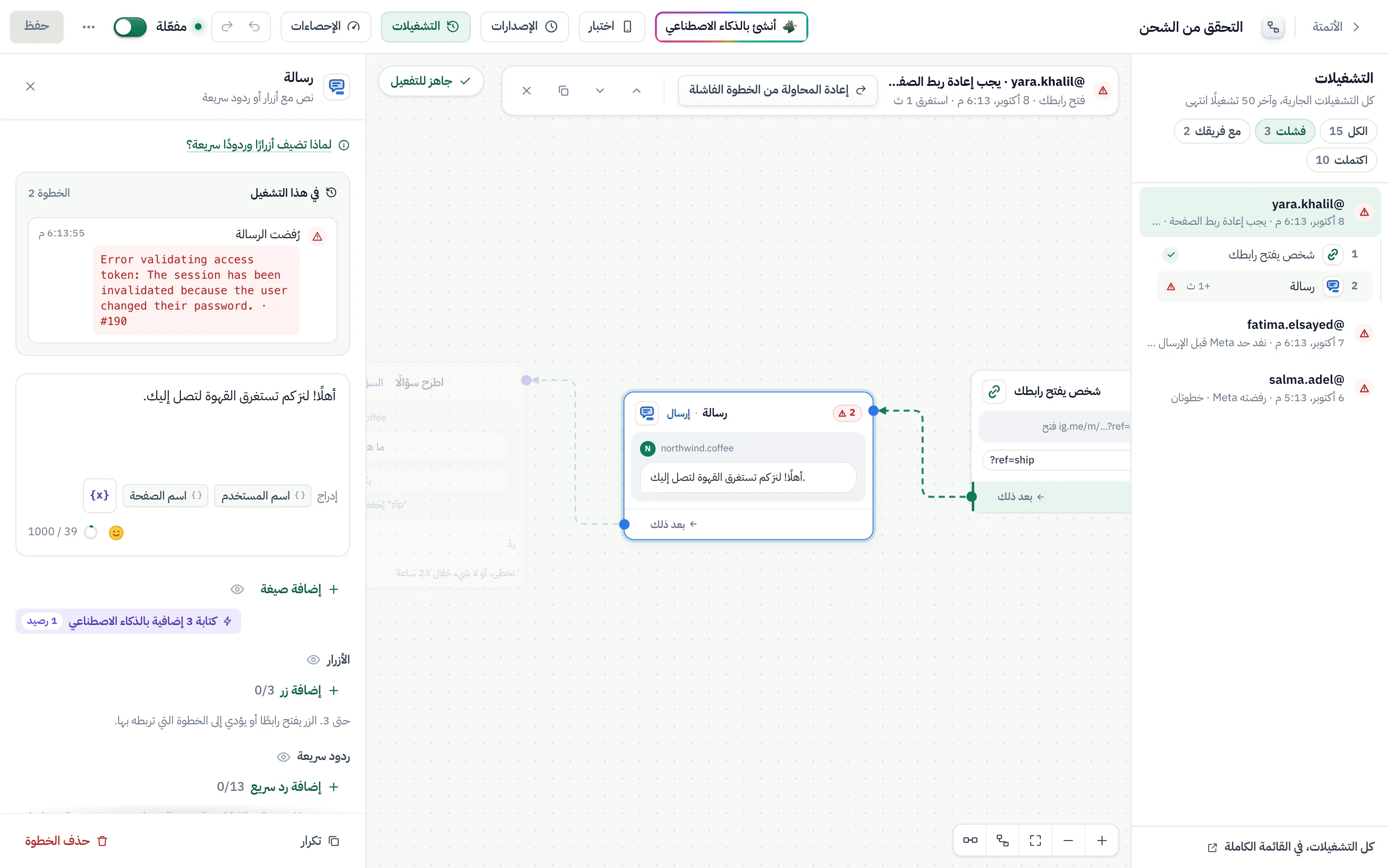Click أنشئ بالذكاء الاصطناعي button
The image size is (1389, 868).
coord(731,27)
